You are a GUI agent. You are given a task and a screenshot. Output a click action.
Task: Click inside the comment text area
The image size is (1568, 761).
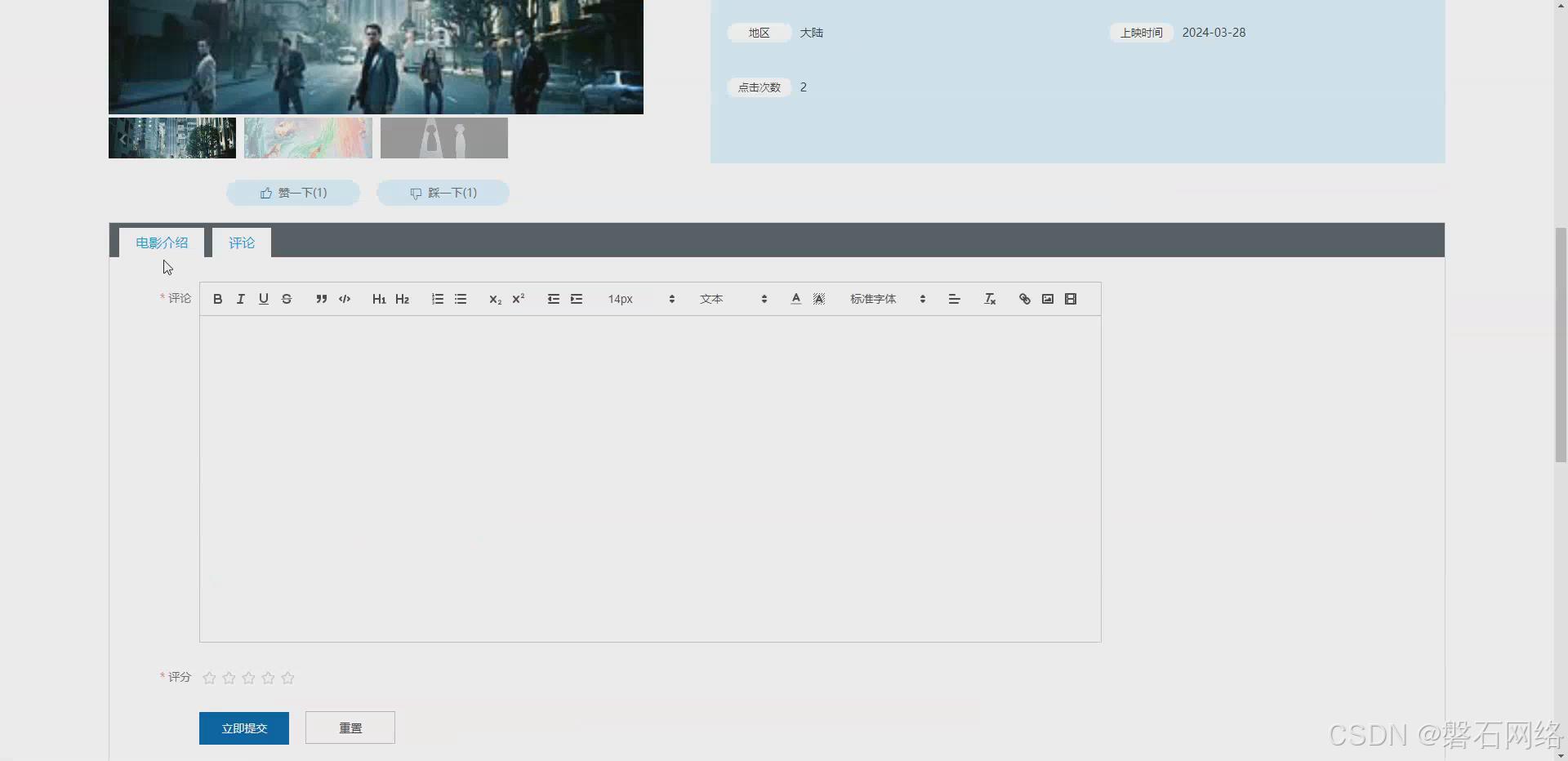coord(650,478)
